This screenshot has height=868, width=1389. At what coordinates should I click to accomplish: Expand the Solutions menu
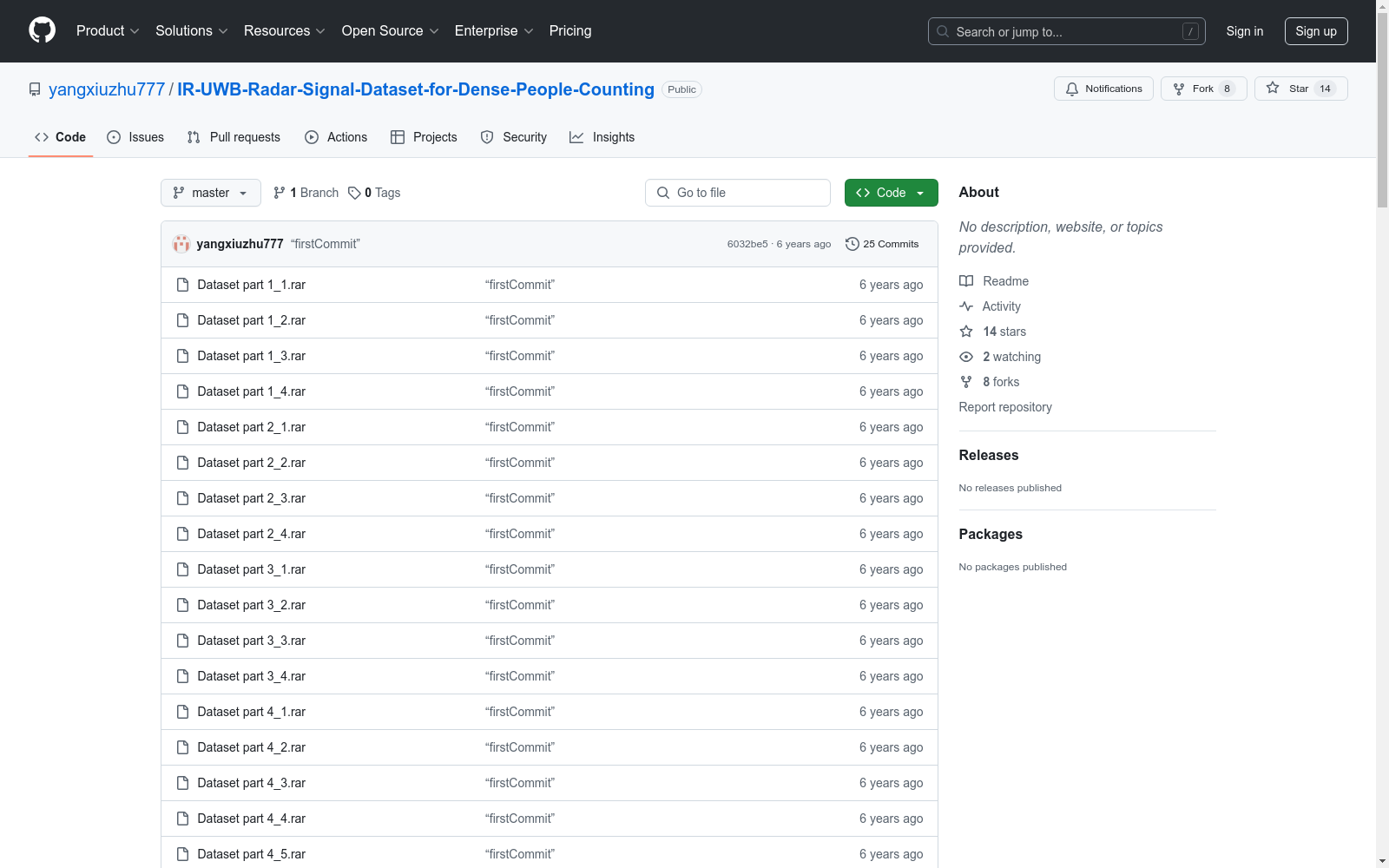coord(192,31)
